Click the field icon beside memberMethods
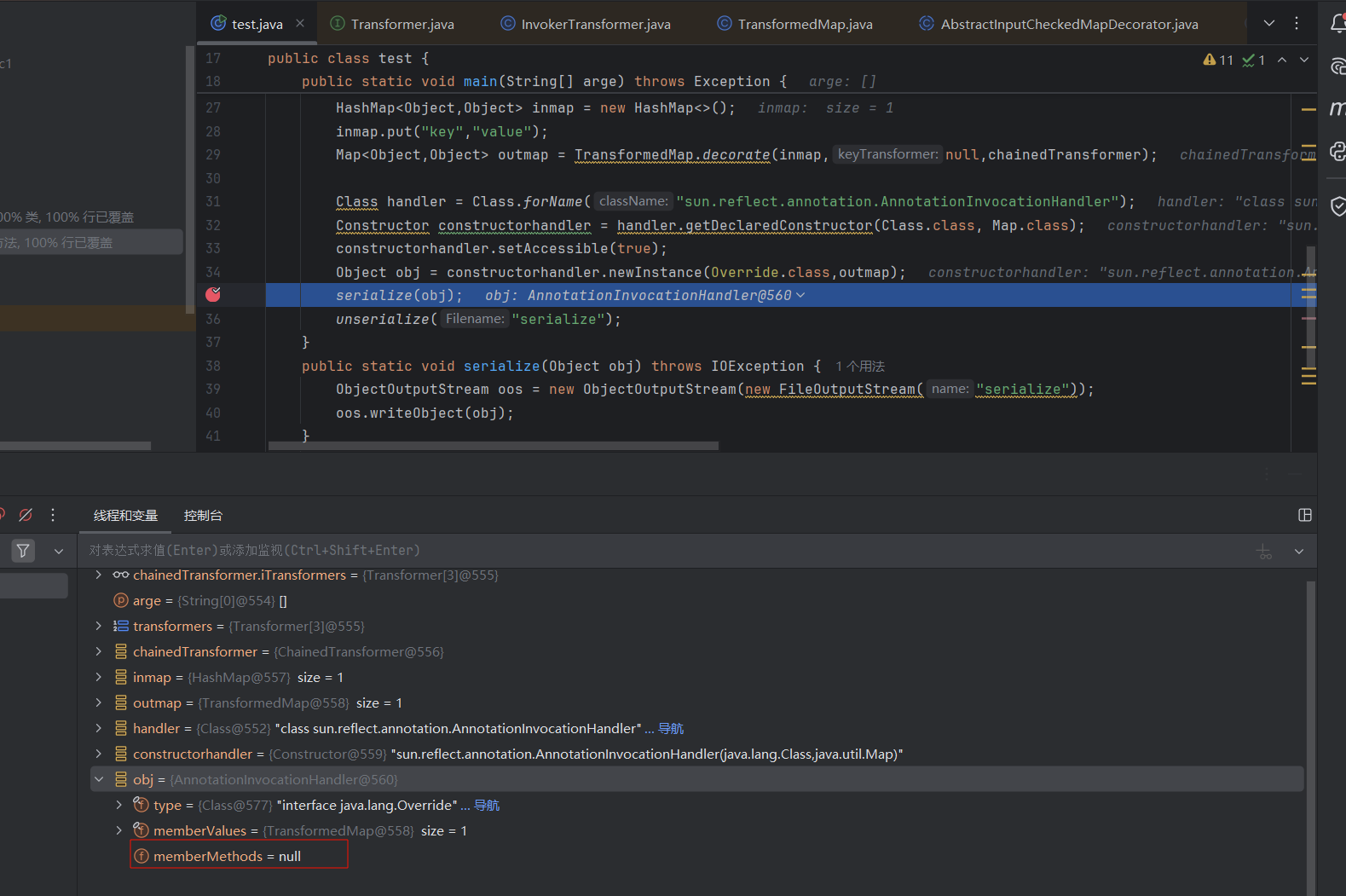This screenshot has height=896, width=1346. click(142, 856)
